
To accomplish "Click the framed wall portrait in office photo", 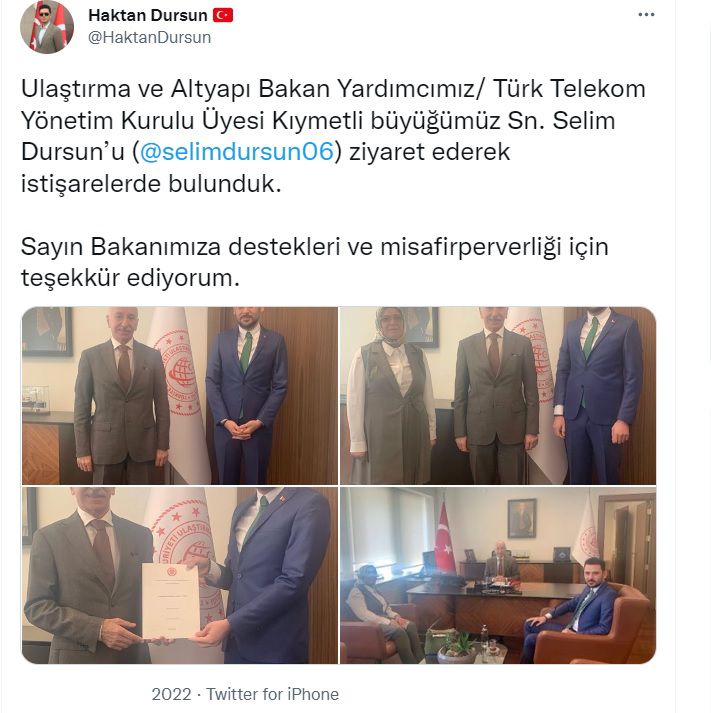I will point(521,518).
